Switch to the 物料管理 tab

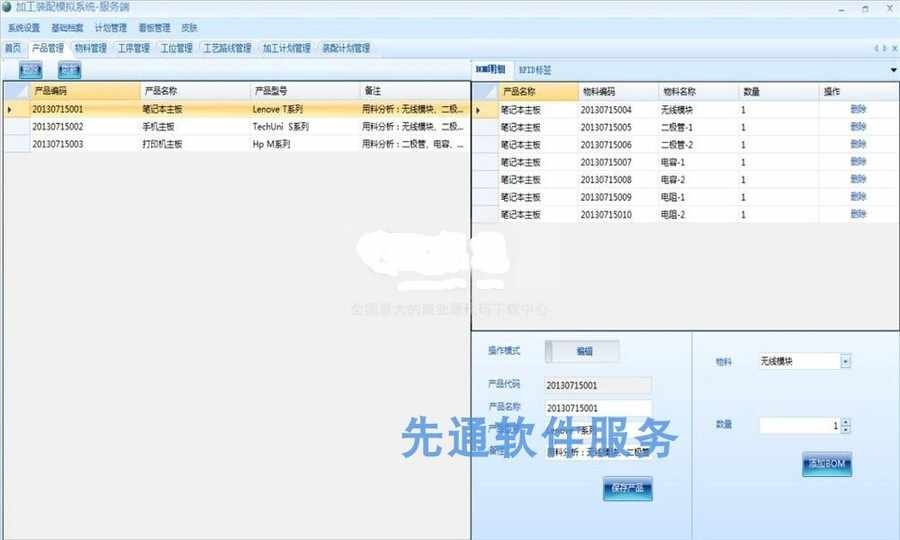click(x=91, y=48)
